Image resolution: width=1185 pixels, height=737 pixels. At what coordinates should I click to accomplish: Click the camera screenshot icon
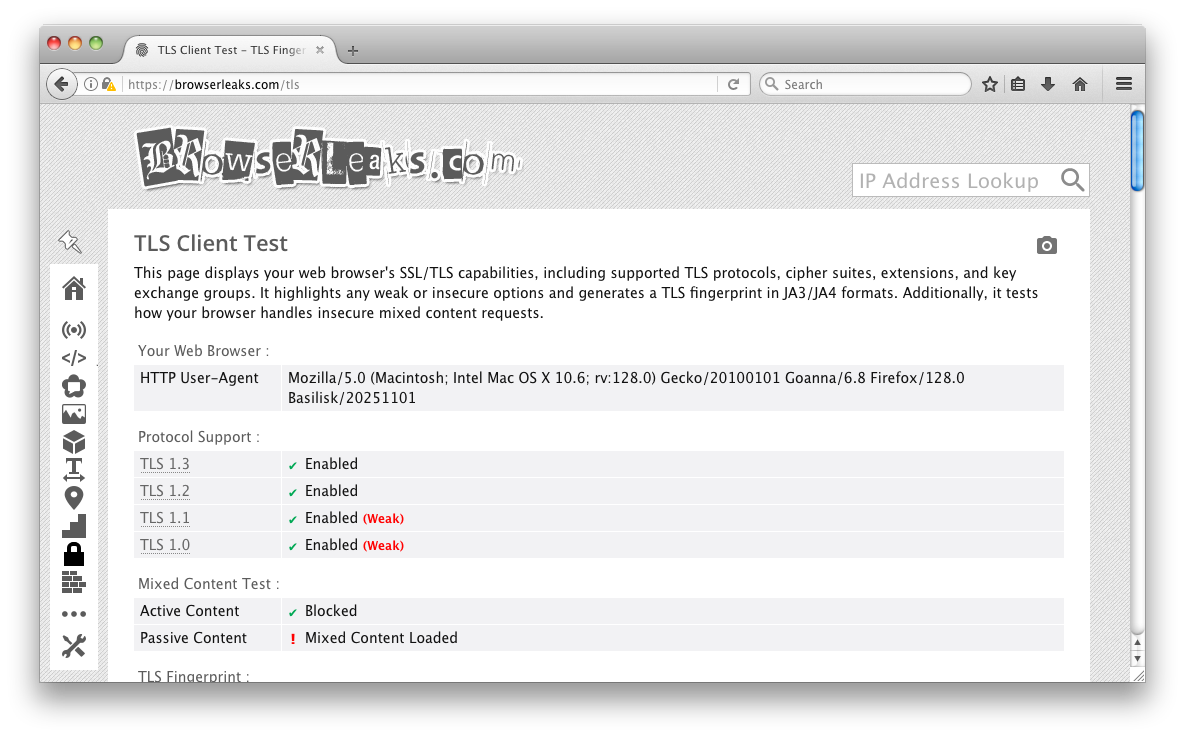(1046, 245)
